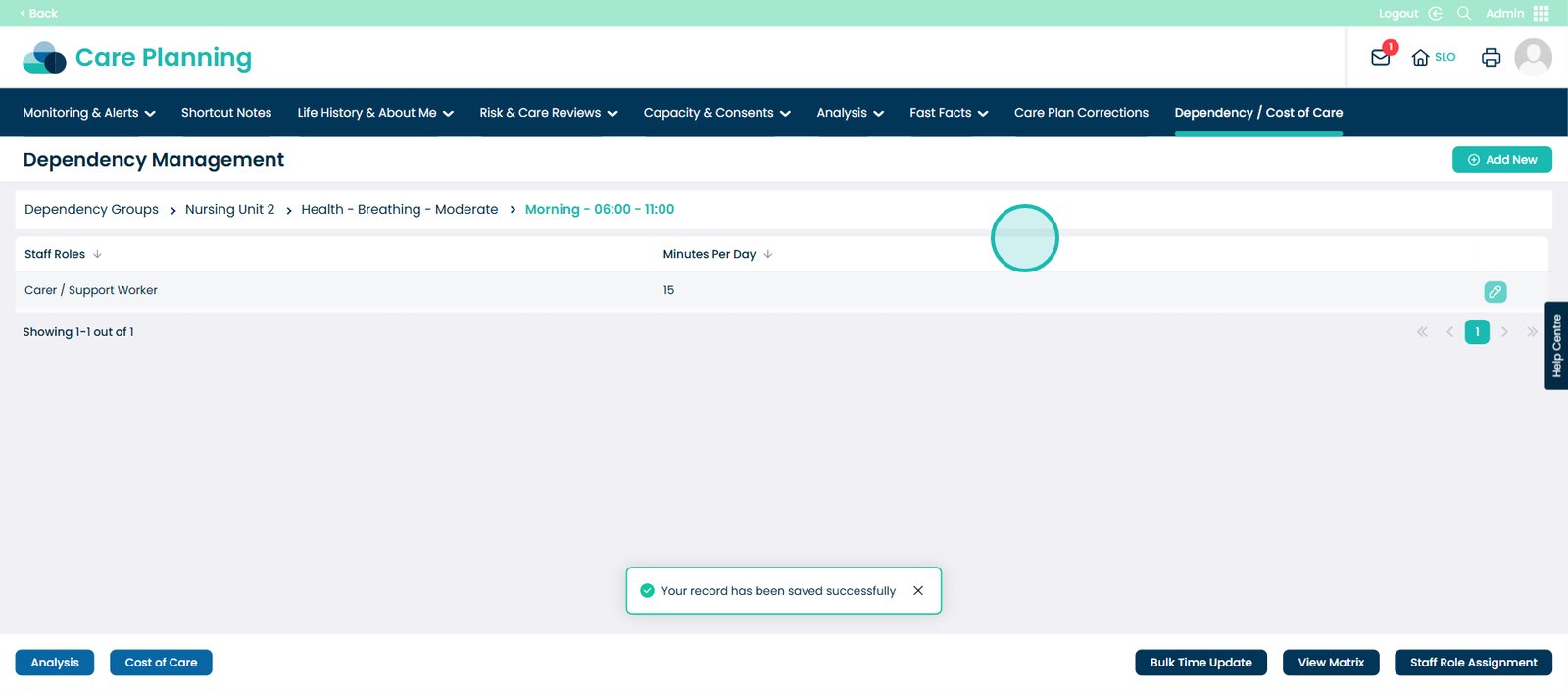Viewport: 1568px width, 691px height.
Task: Open the Fast Facts dropdown
Action: (948, 113)
